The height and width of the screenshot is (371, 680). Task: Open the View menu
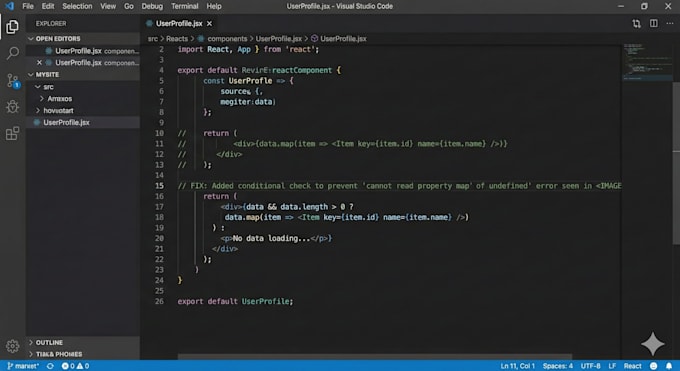pos(108,6)
